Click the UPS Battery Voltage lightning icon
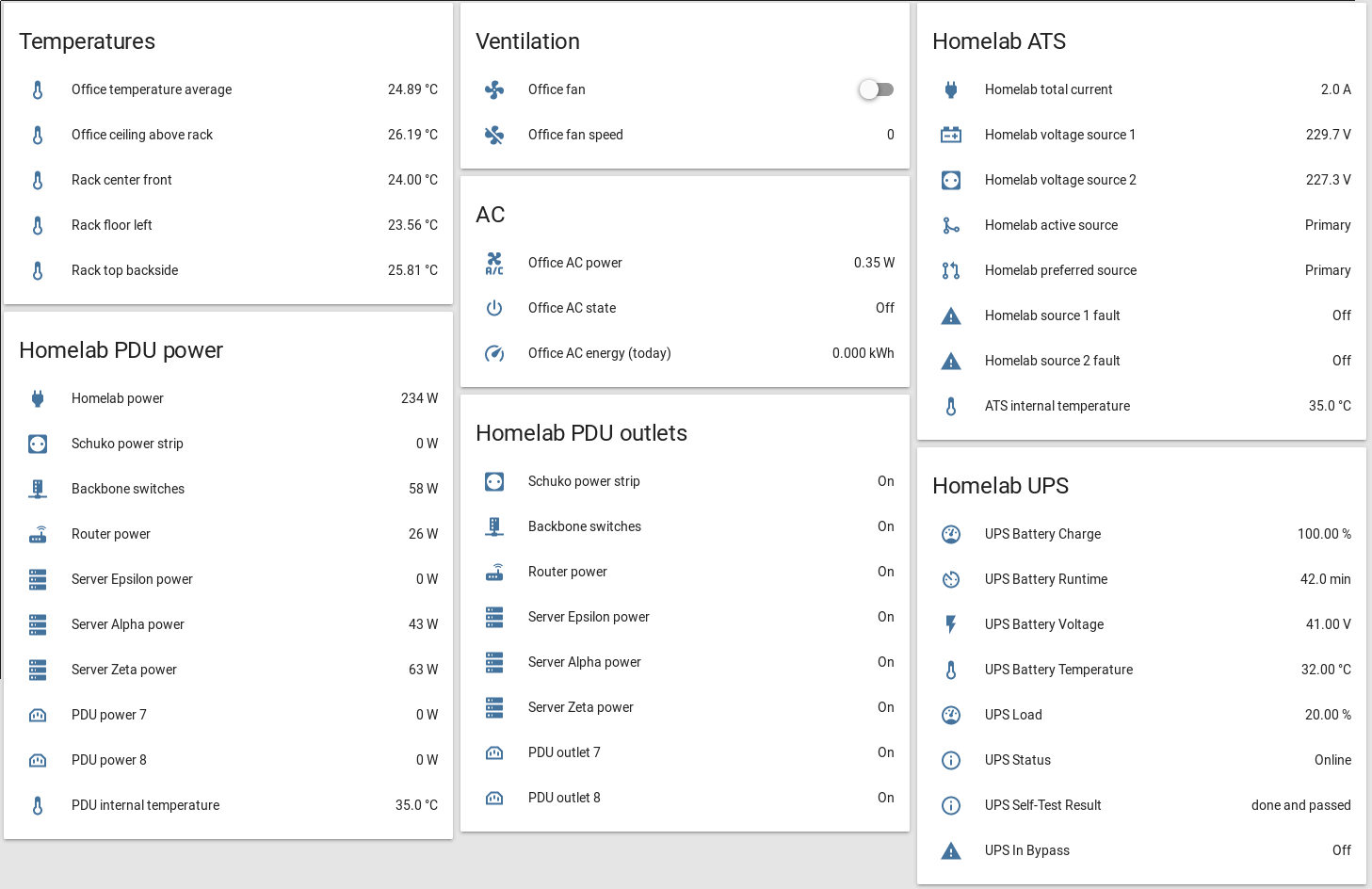Image resolution: width=1372 pixels, height=889 pixels. (951, 624)
